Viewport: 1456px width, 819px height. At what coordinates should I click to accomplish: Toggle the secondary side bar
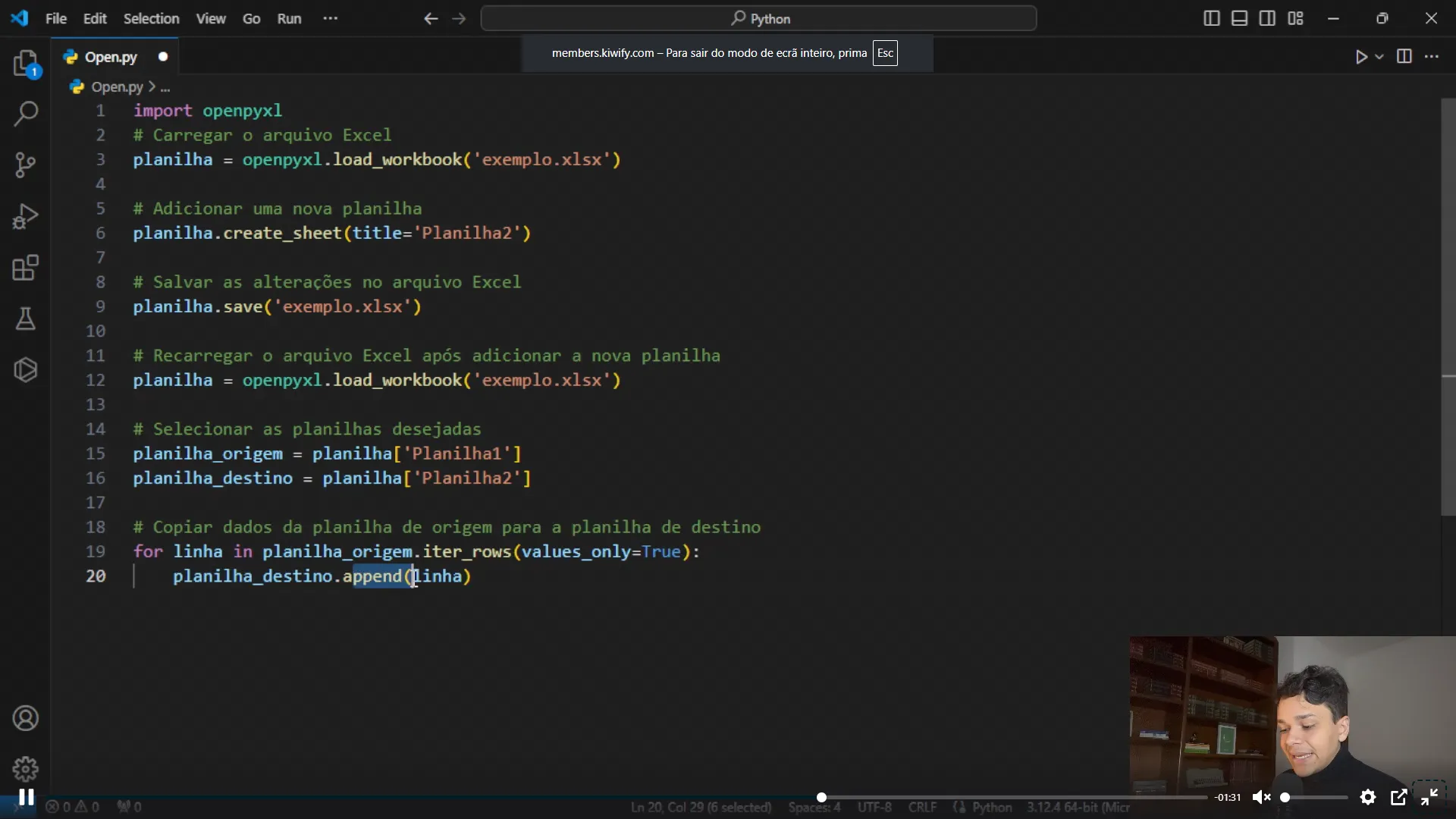(1267, 18)
